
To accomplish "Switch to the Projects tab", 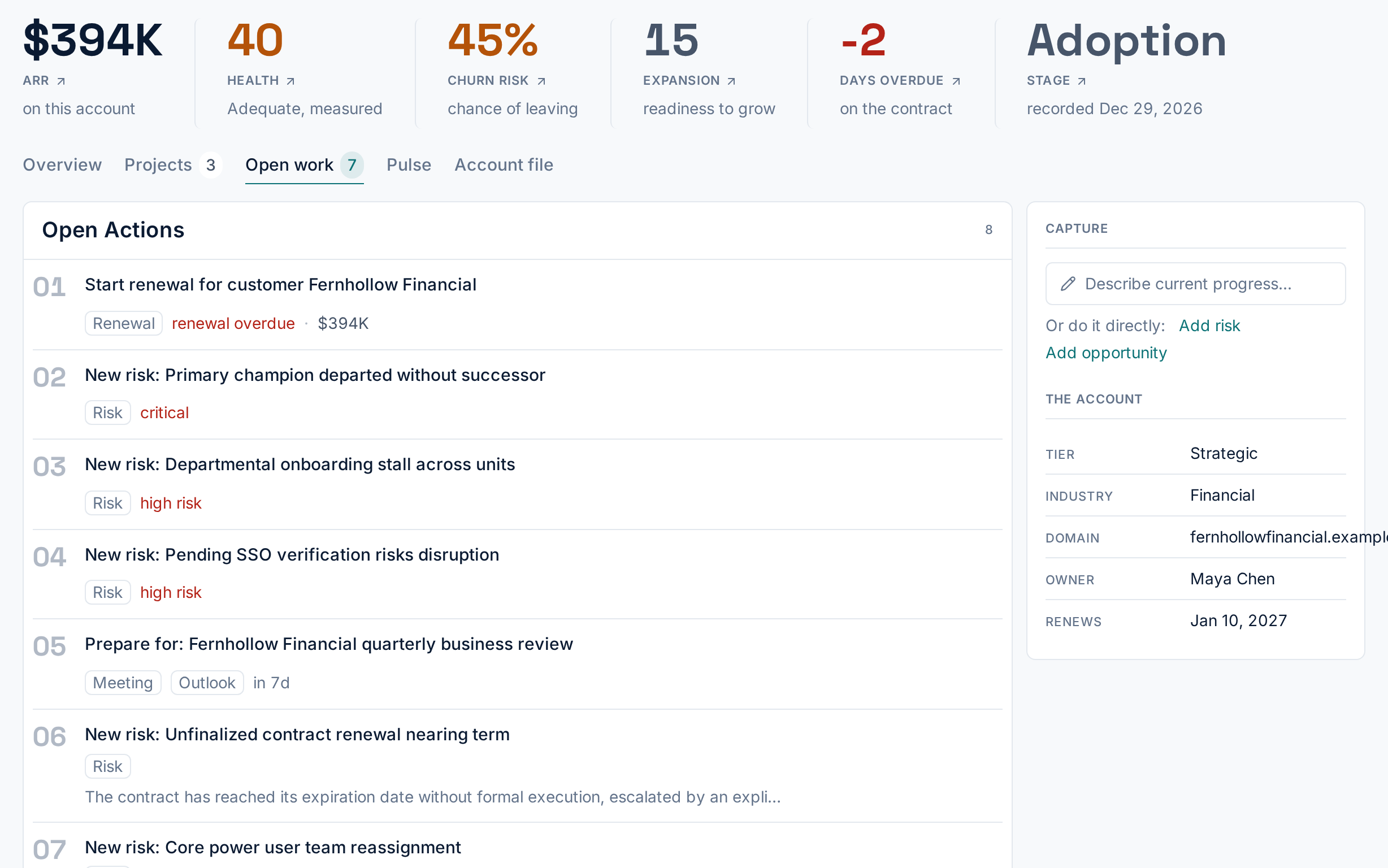I will point(173,166).
